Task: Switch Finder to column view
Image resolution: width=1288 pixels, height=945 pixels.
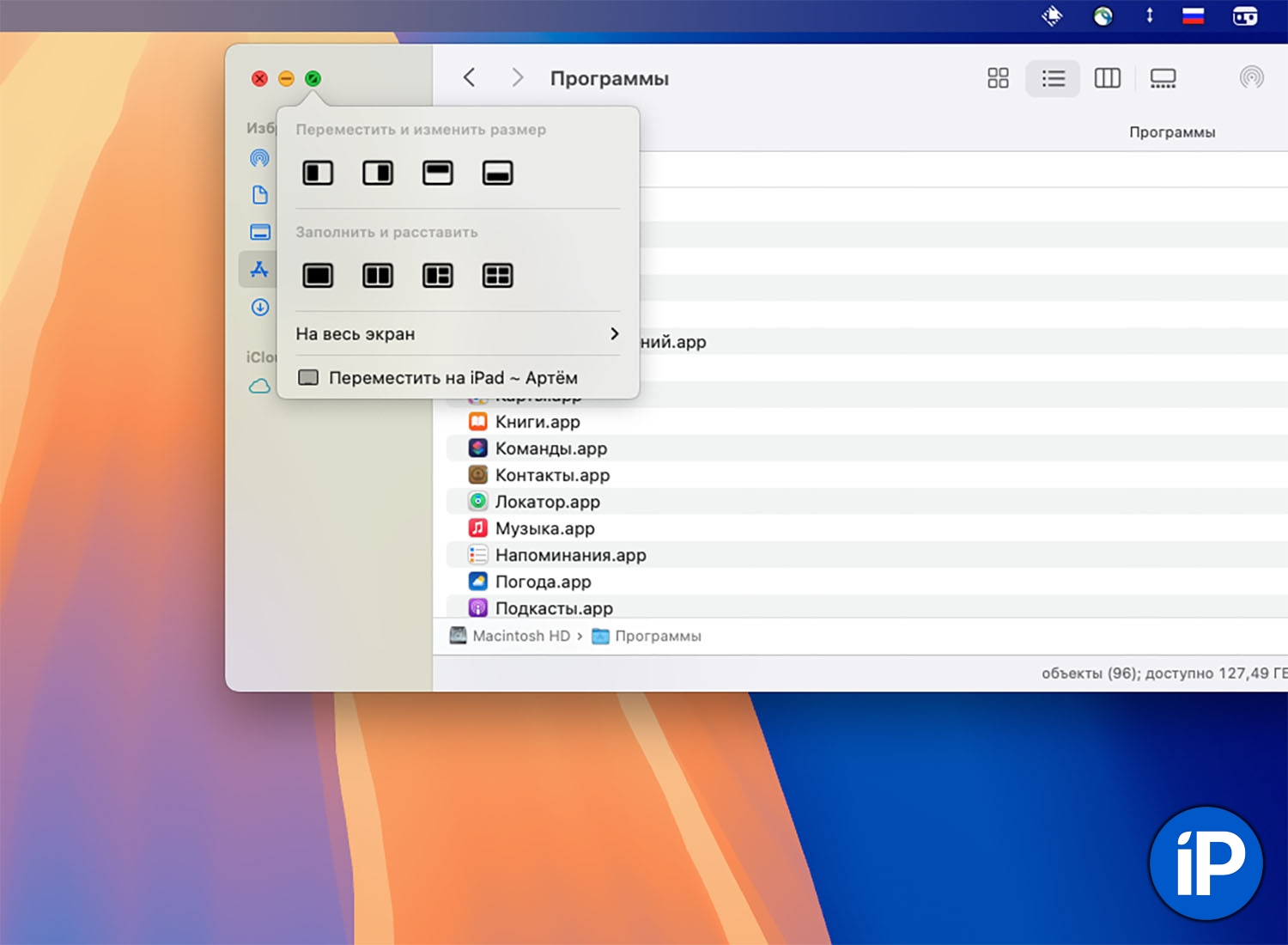Action: 1107,79
